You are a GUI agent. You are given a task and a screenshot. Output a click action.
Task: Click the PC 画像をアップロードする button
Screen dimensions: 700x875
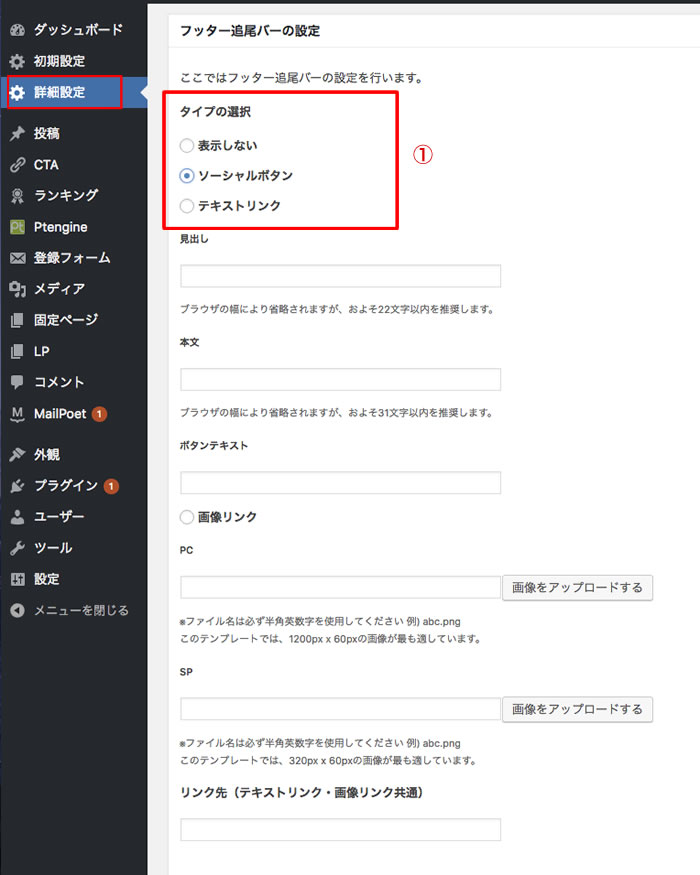[577, 587]
